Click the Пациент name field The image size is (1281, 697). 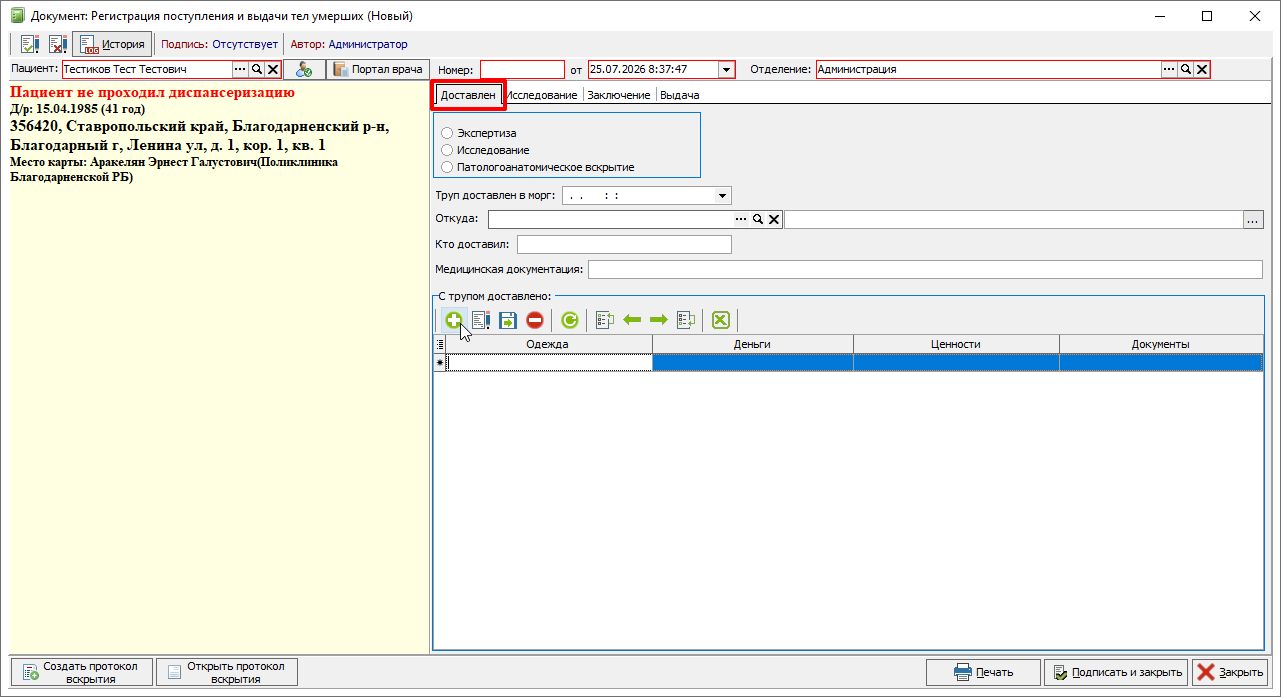(x=147, y=70)
